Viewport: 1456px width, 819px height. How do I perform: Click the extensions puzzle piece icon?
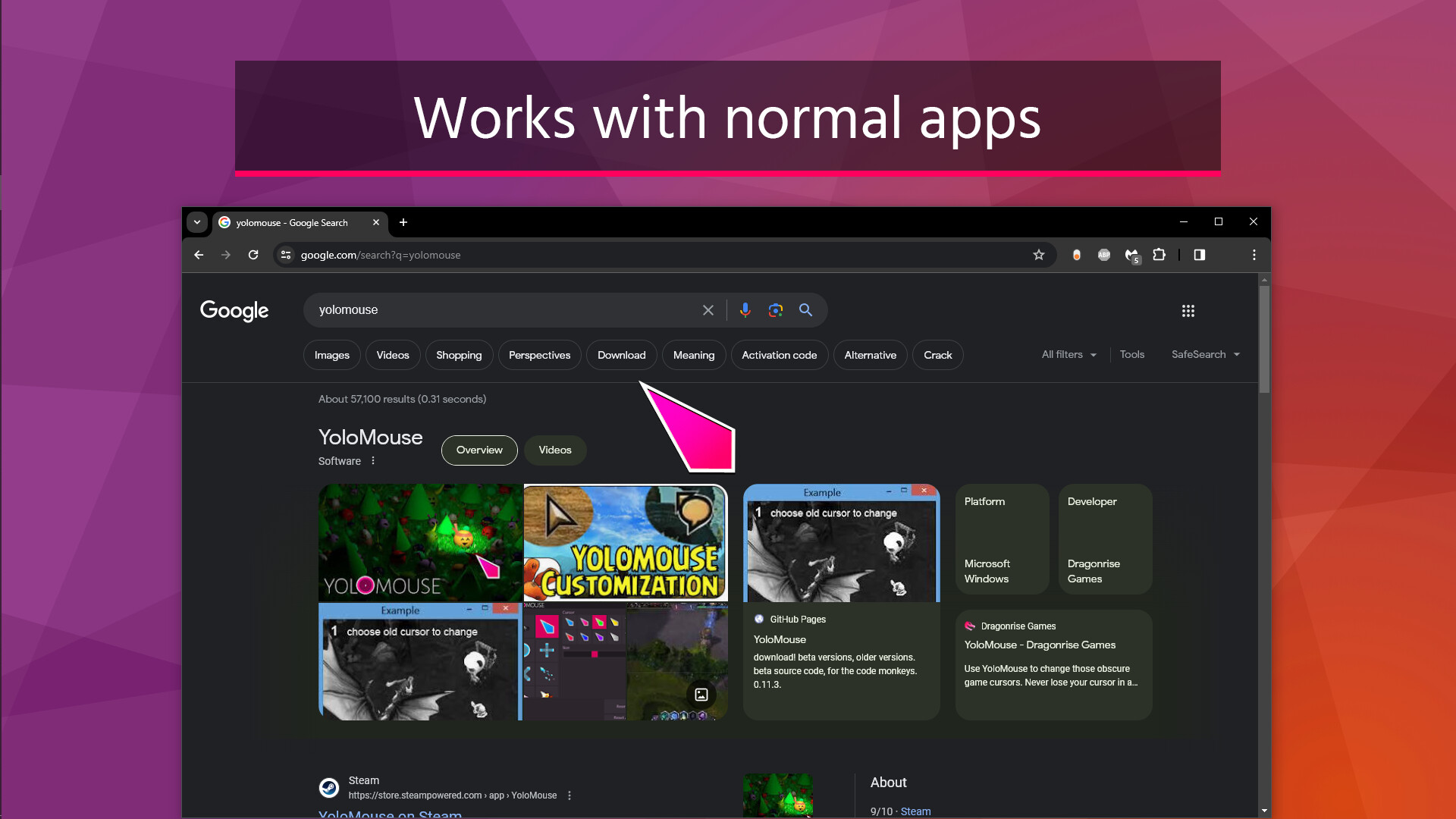1159,255
